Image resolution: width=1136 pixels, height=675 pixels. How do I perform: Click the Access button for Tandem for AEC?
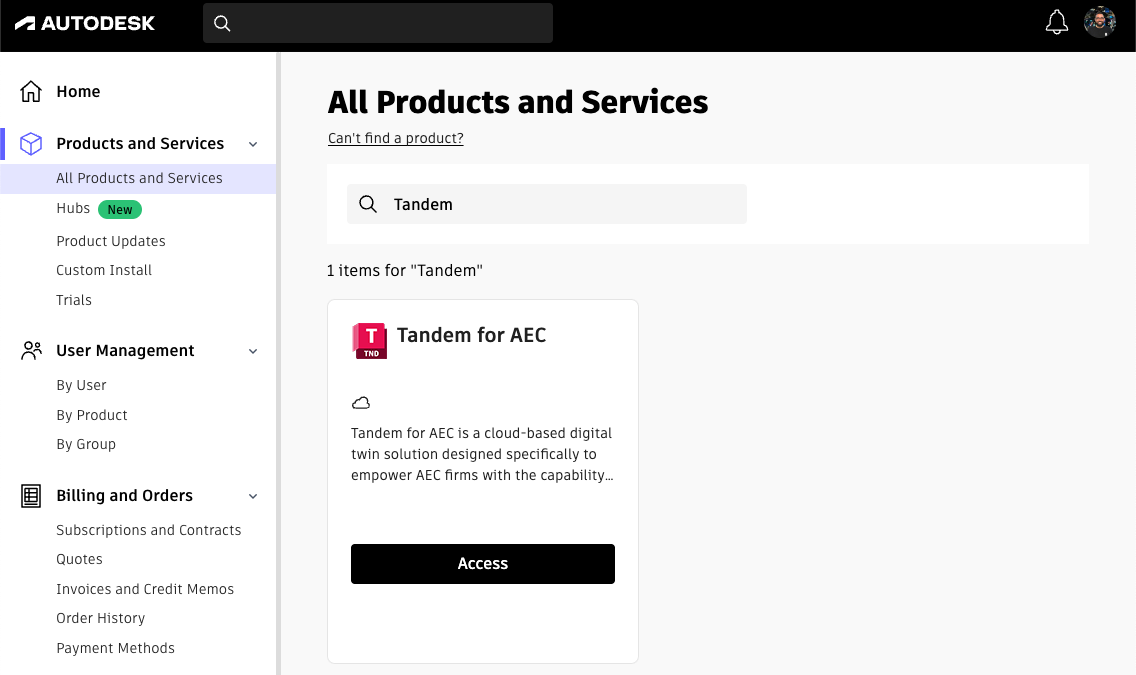point(482,563)
